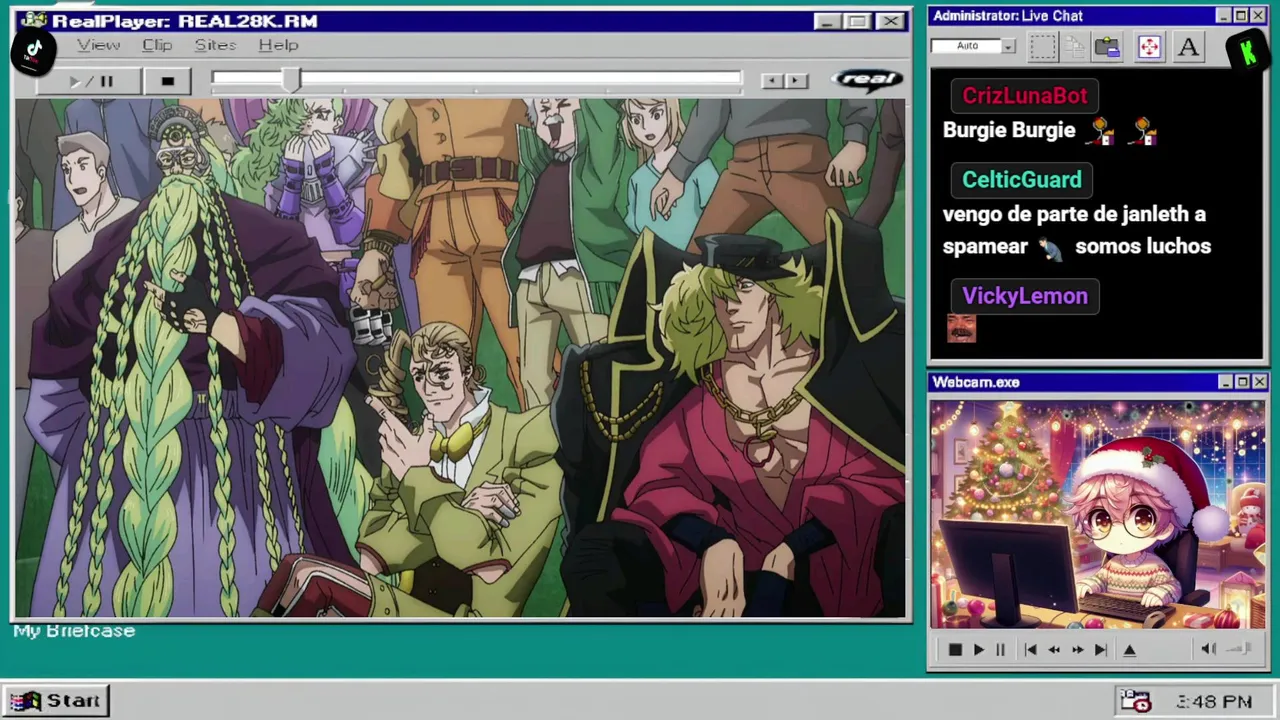
Task: Skip to previous track in Webcam.exe
Action: pyautogui.click(x=1030, y=650)
